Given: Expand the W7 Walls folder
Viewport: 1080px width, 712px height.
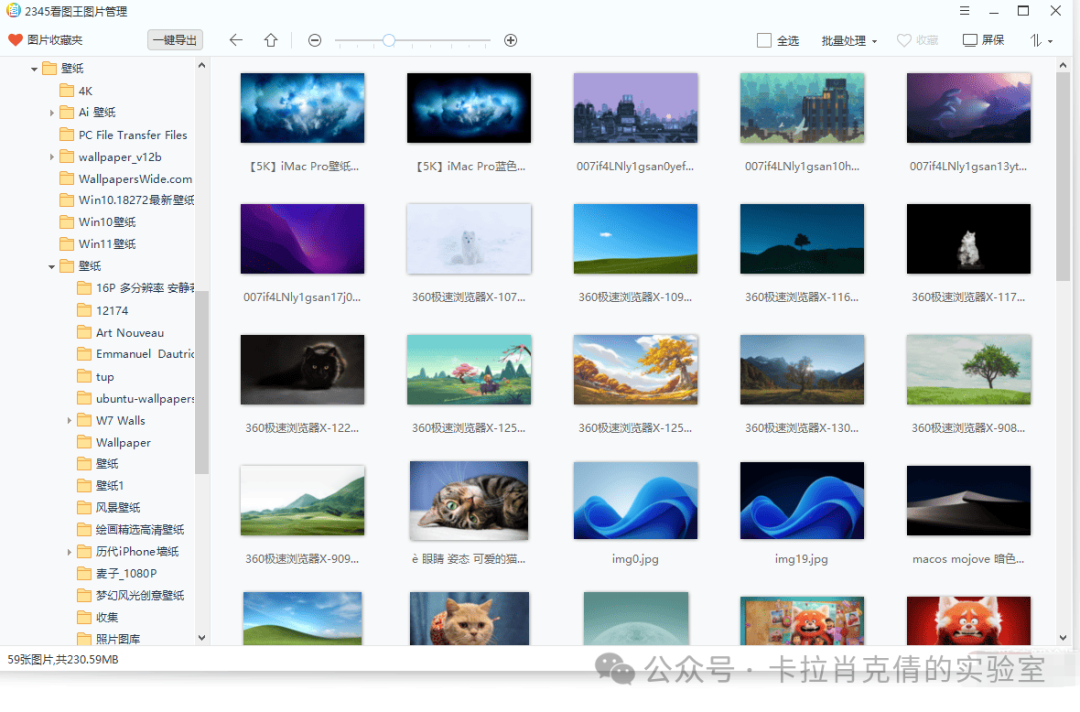Looking at the screenshot, I should coord(69,421).
